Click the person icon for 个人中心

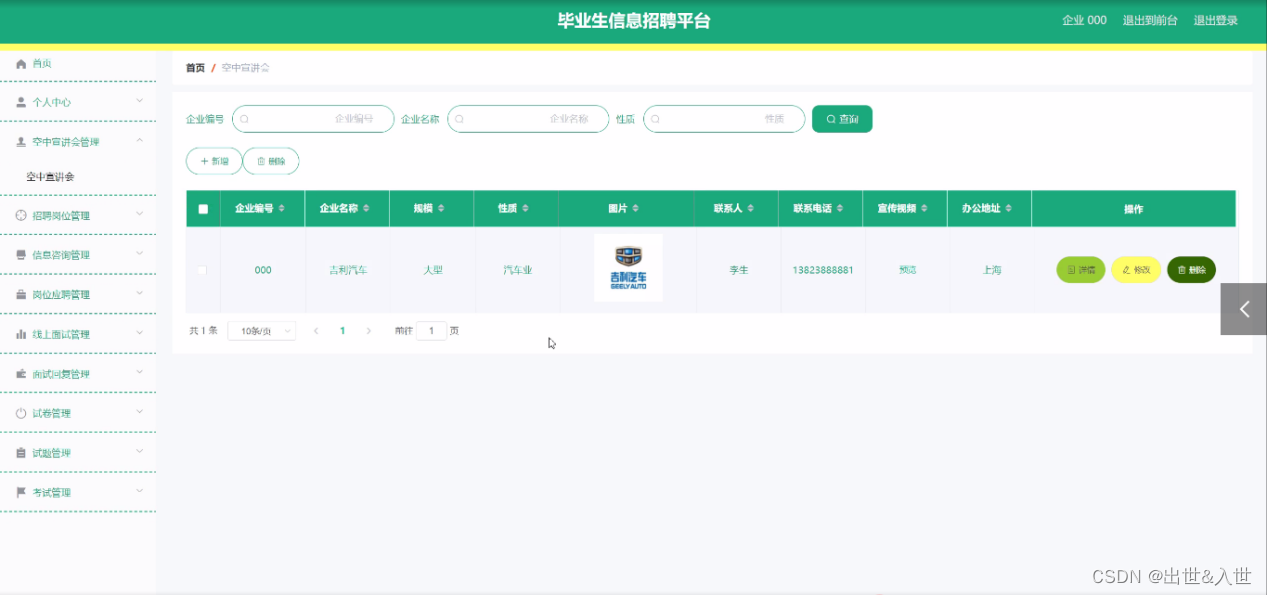click(x=21, y=102)
